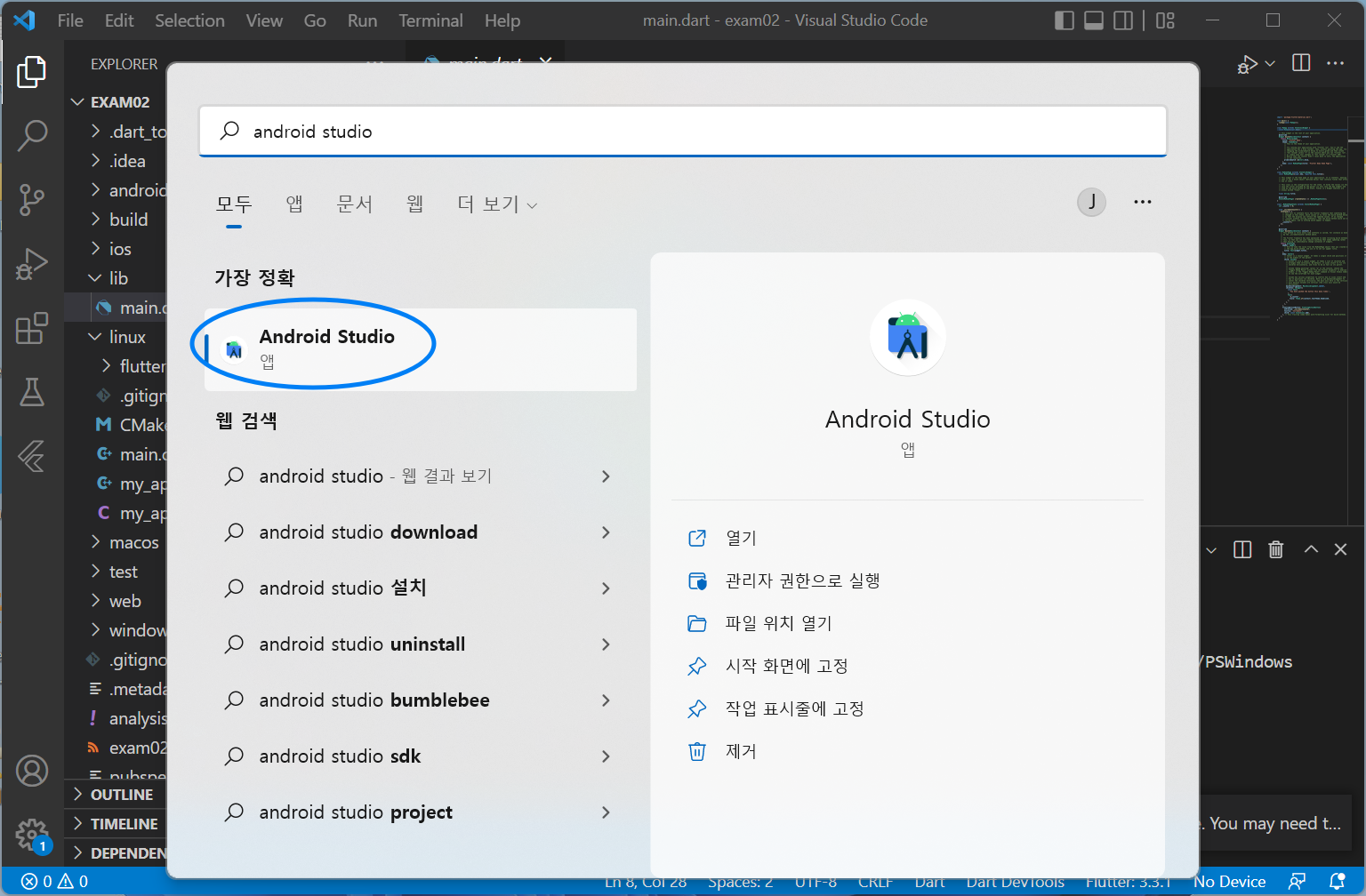This screenshot has width=1366, height=896.
Task: Open the Testing flask view
Action: (x=32, y=392)
